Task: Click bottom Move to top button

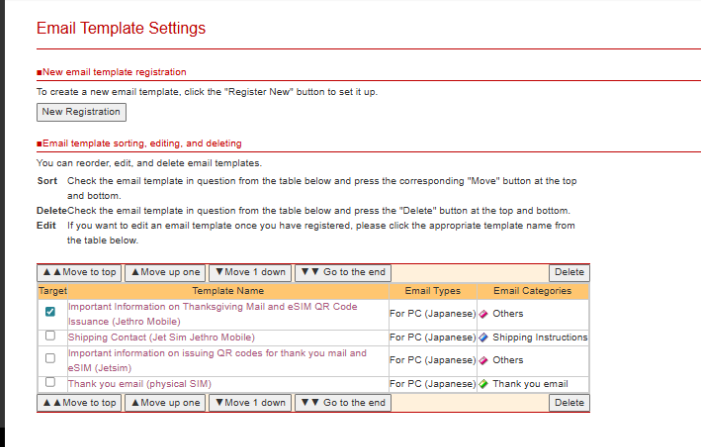Action: click(x=79, y=403)
